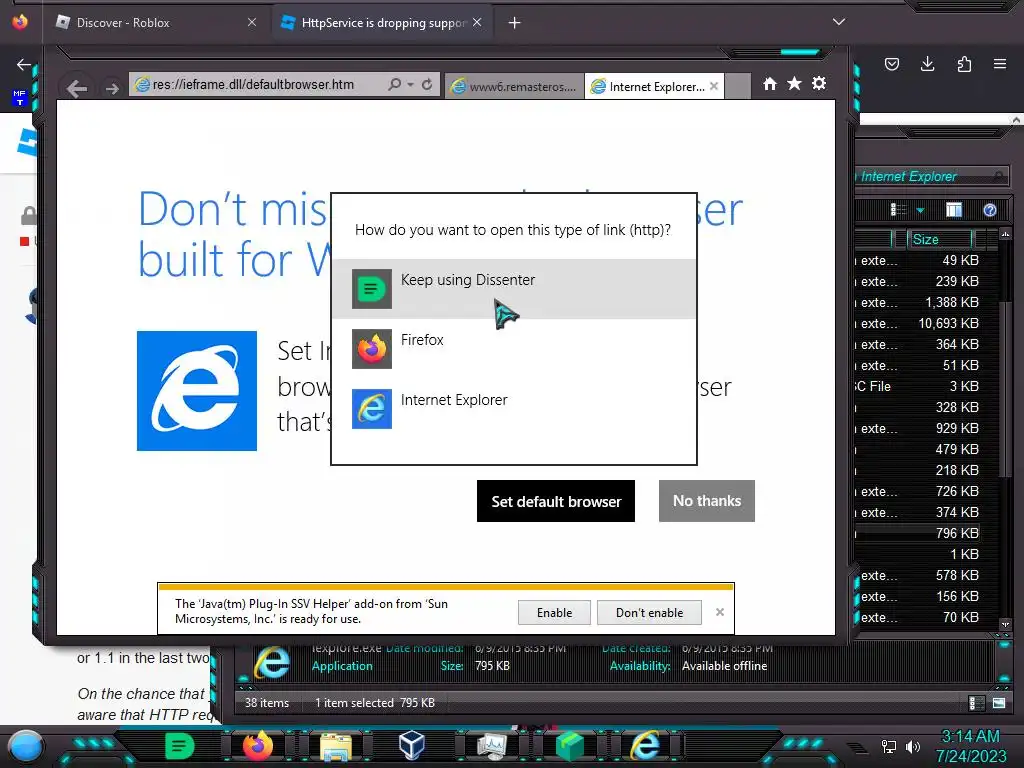The image size is (1024, 768).
Task: Click the volume speaker tray icon
Action: tap(912, 746)
